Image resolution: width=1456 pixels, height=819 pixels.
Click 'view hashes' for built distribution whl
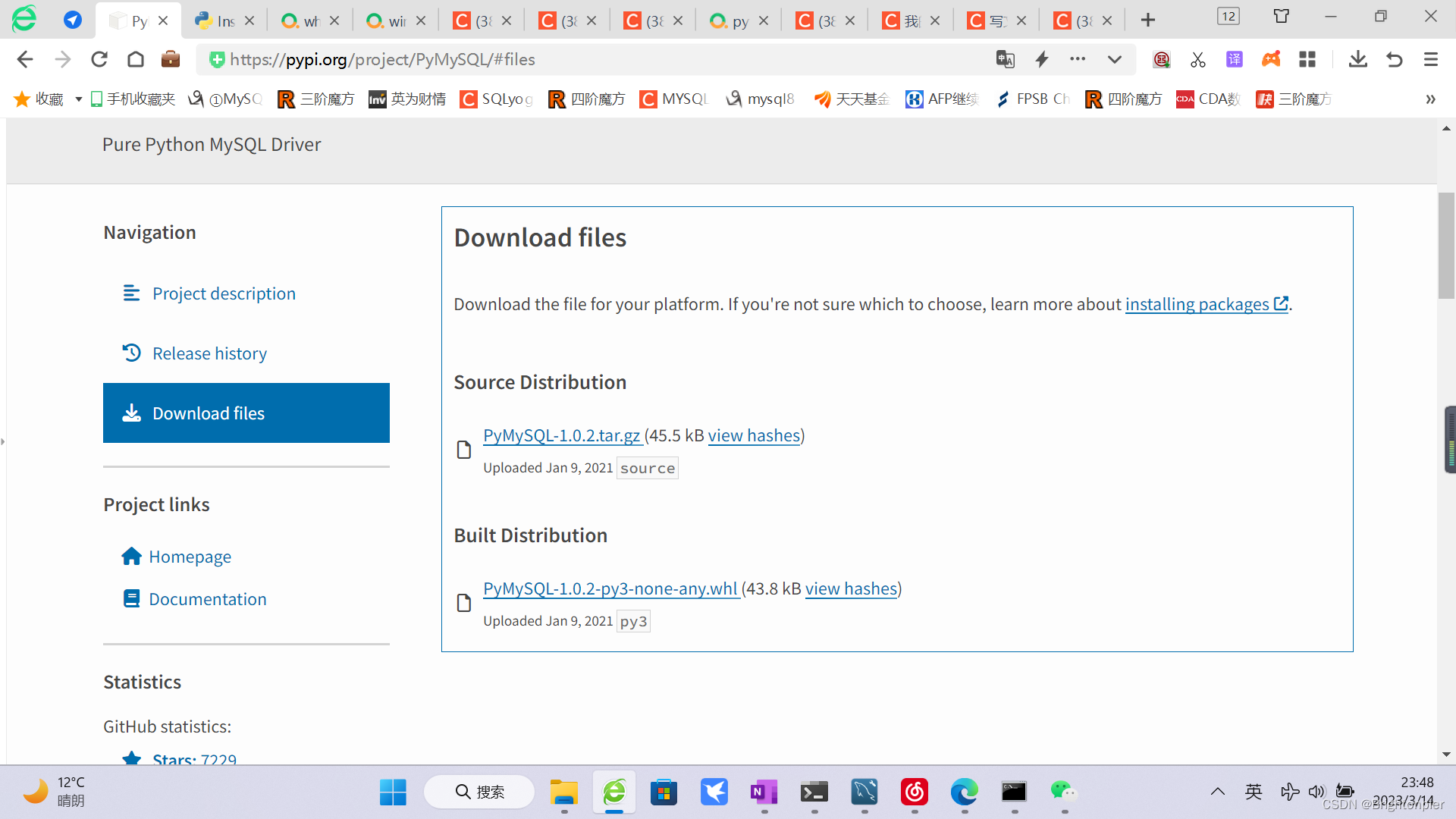coord(850,589)
